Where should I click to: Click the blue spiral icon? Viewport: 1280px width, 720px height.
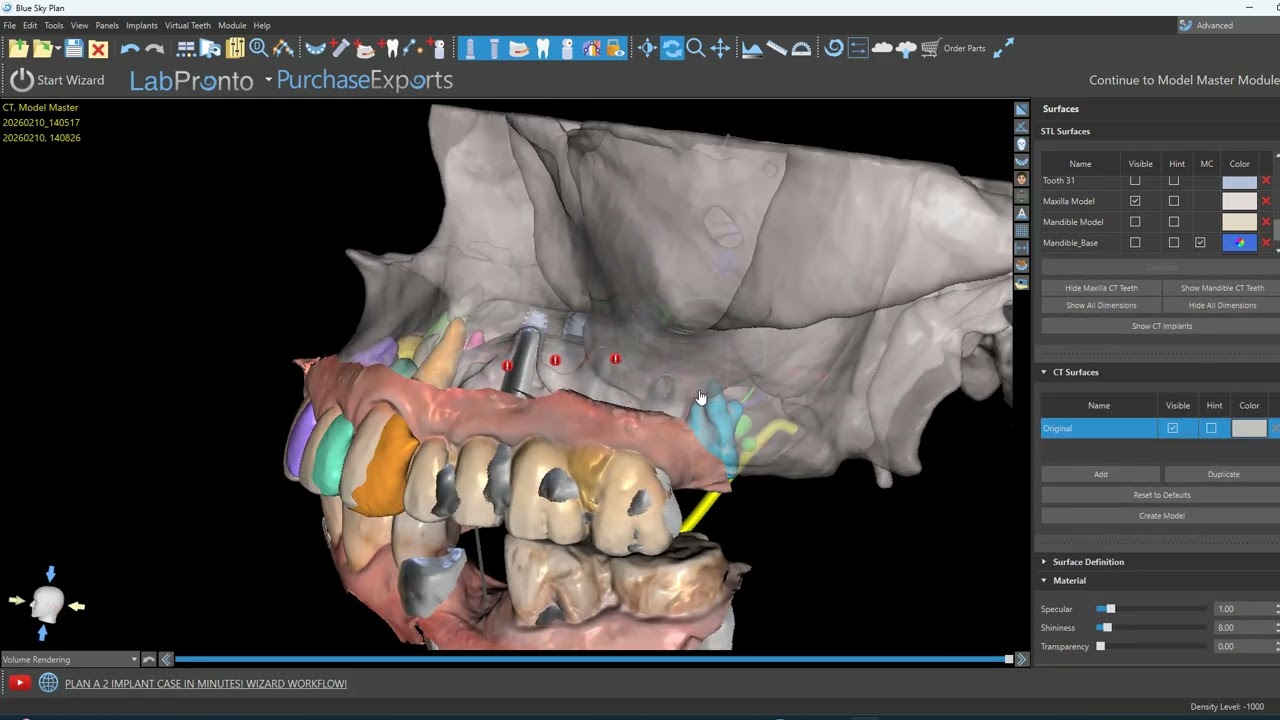point(834,48)
